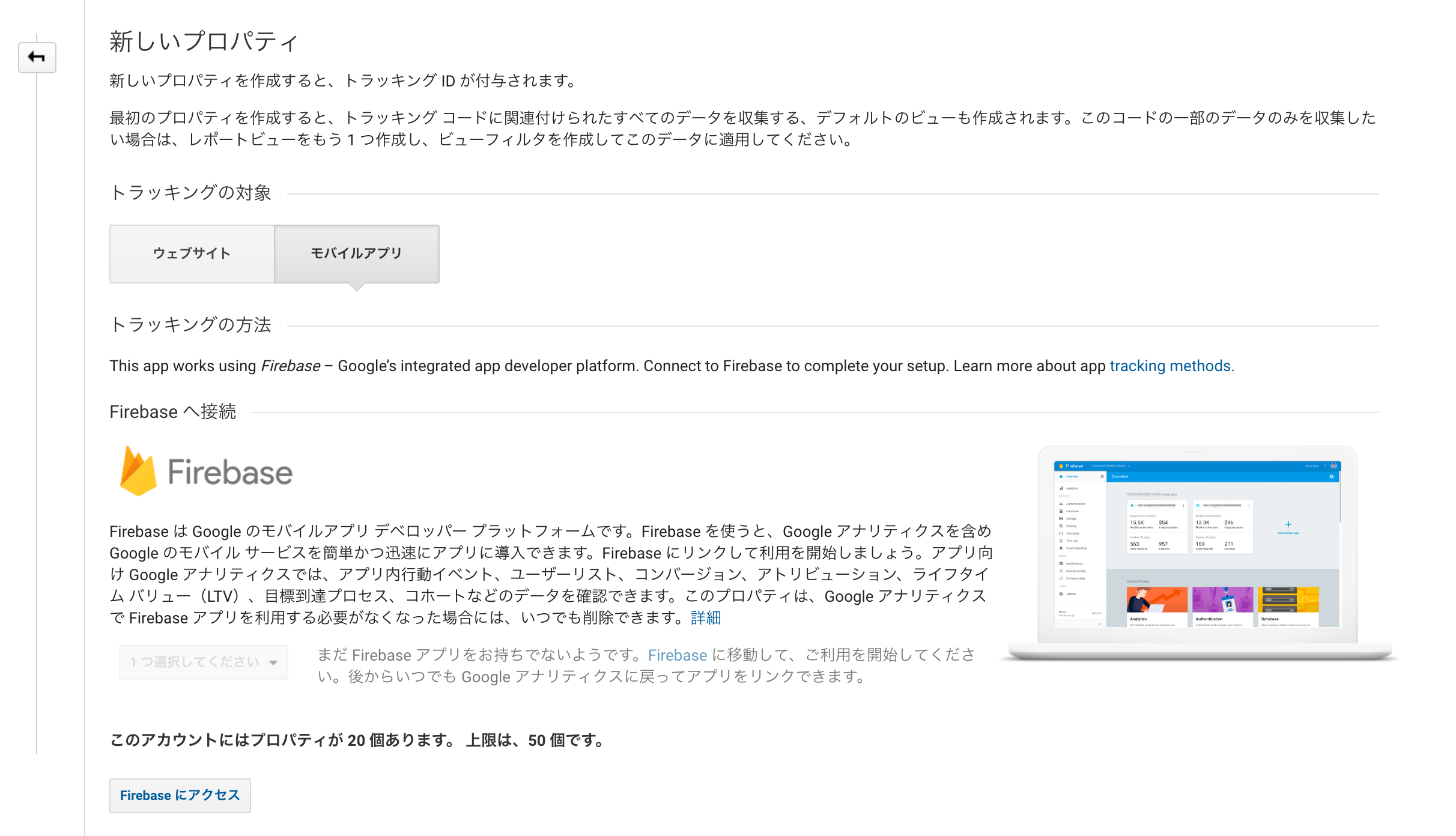Click the 詳細 link
The image size is (1456, 836).
(x=706, y=617)
